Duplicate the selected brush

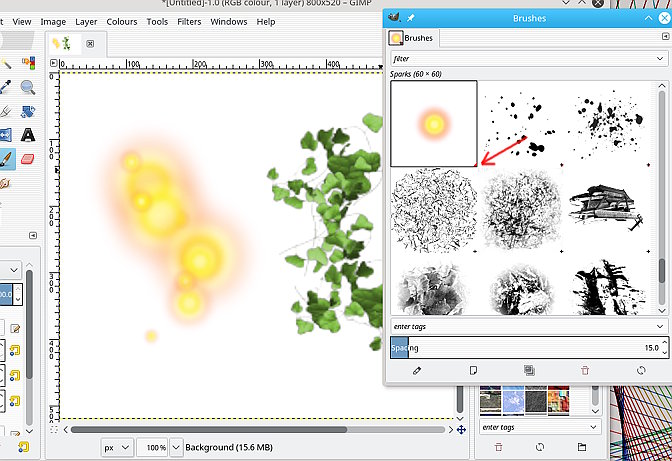529,370
